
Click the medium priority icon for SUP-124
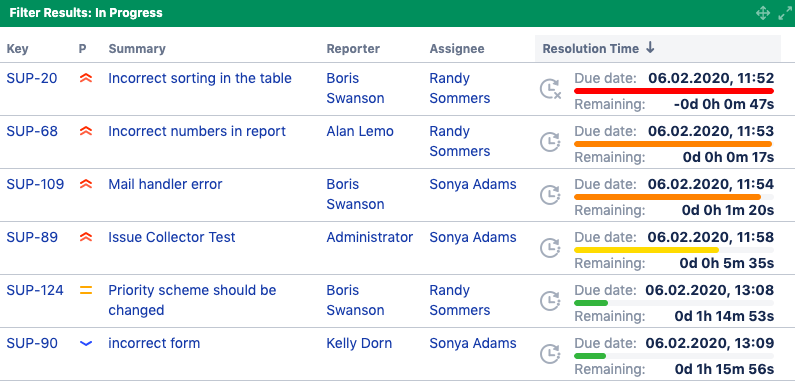click(86, 291)
